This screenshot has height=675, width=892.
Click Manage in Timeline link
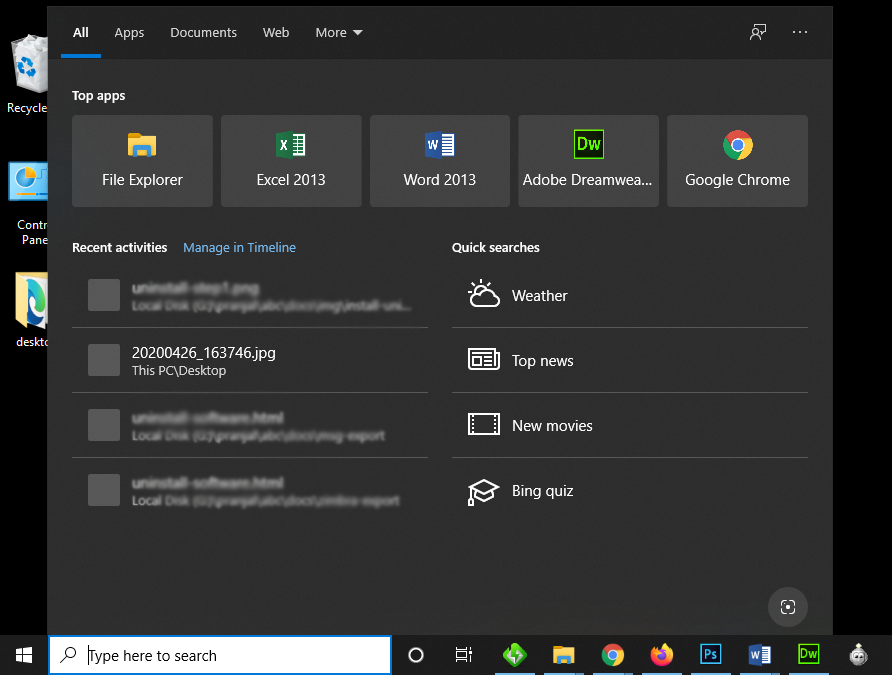tap(239, 247)
